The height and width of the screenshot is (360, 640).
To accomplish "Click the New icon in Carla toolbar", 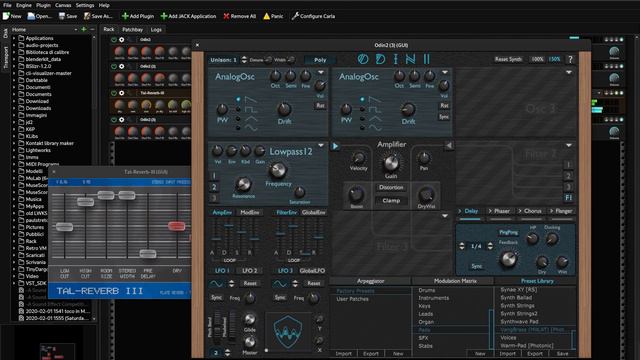I will [6, 16].
